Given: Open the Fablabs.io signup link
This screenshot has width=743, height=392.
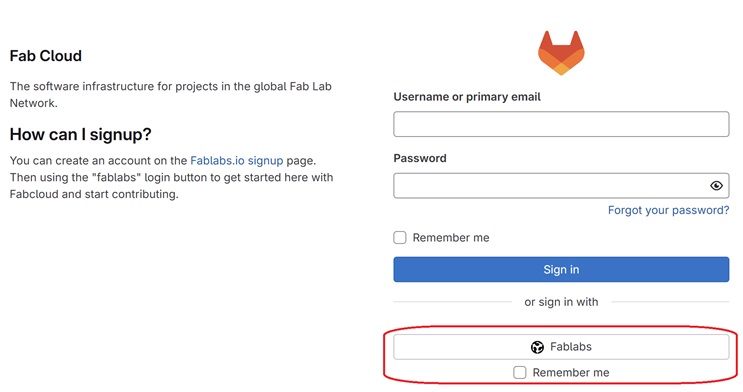Looking at the screenshot, I should click(x=236, y=161).
